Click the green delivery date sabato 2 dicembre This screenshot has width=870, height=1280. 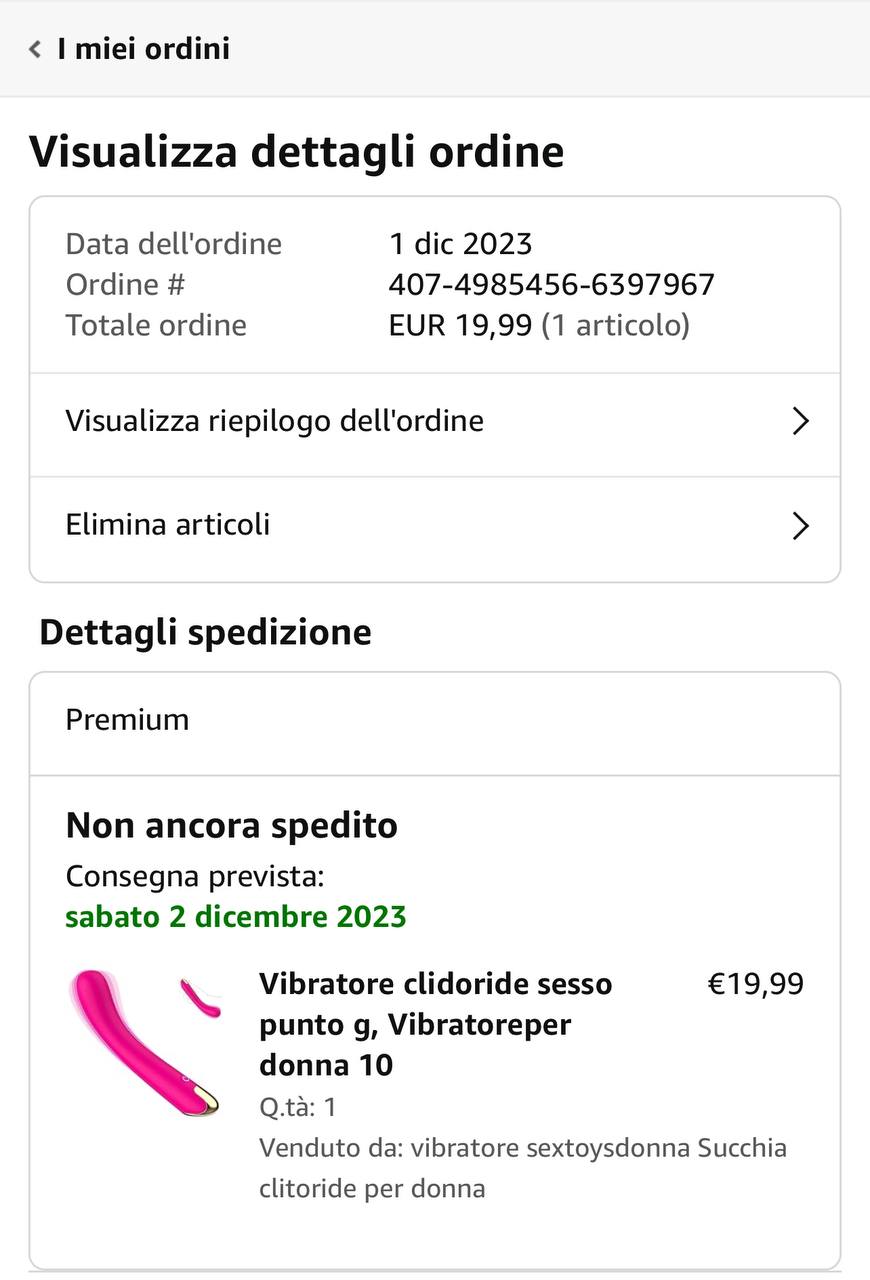click(x=236, y=917)
